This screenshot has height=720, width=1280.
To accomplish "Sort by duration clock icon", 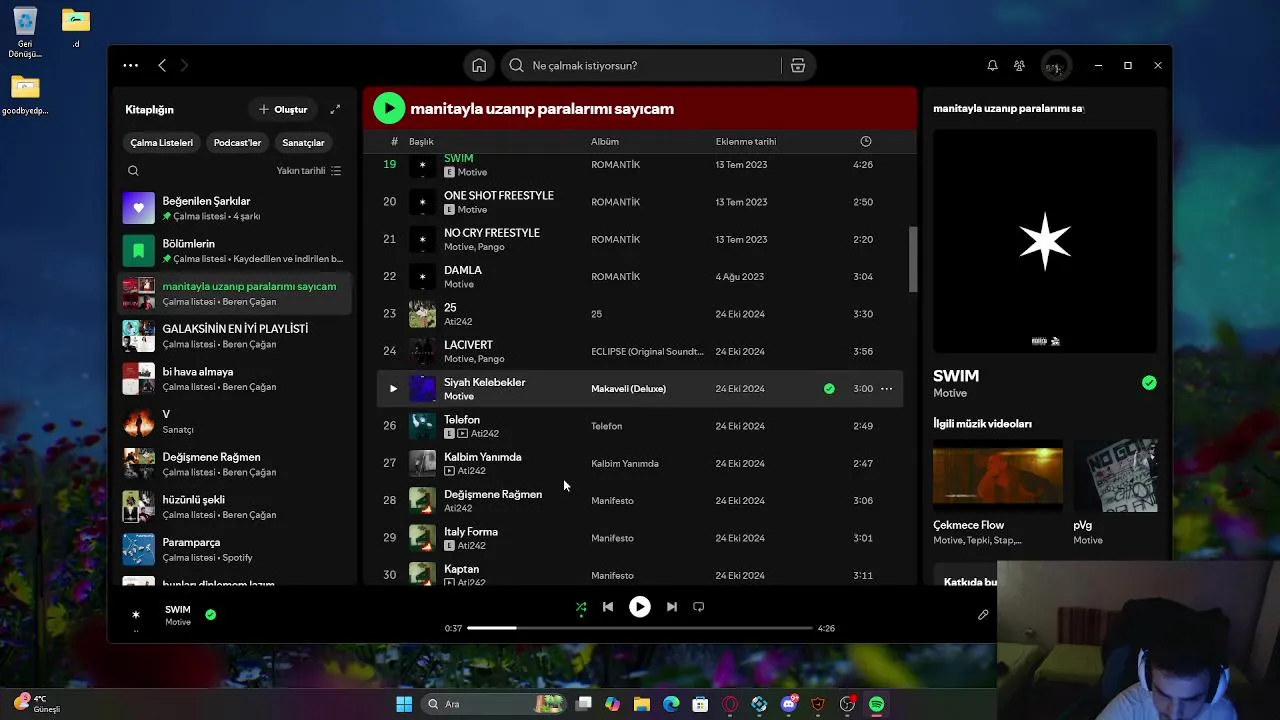I will point(866,142).
